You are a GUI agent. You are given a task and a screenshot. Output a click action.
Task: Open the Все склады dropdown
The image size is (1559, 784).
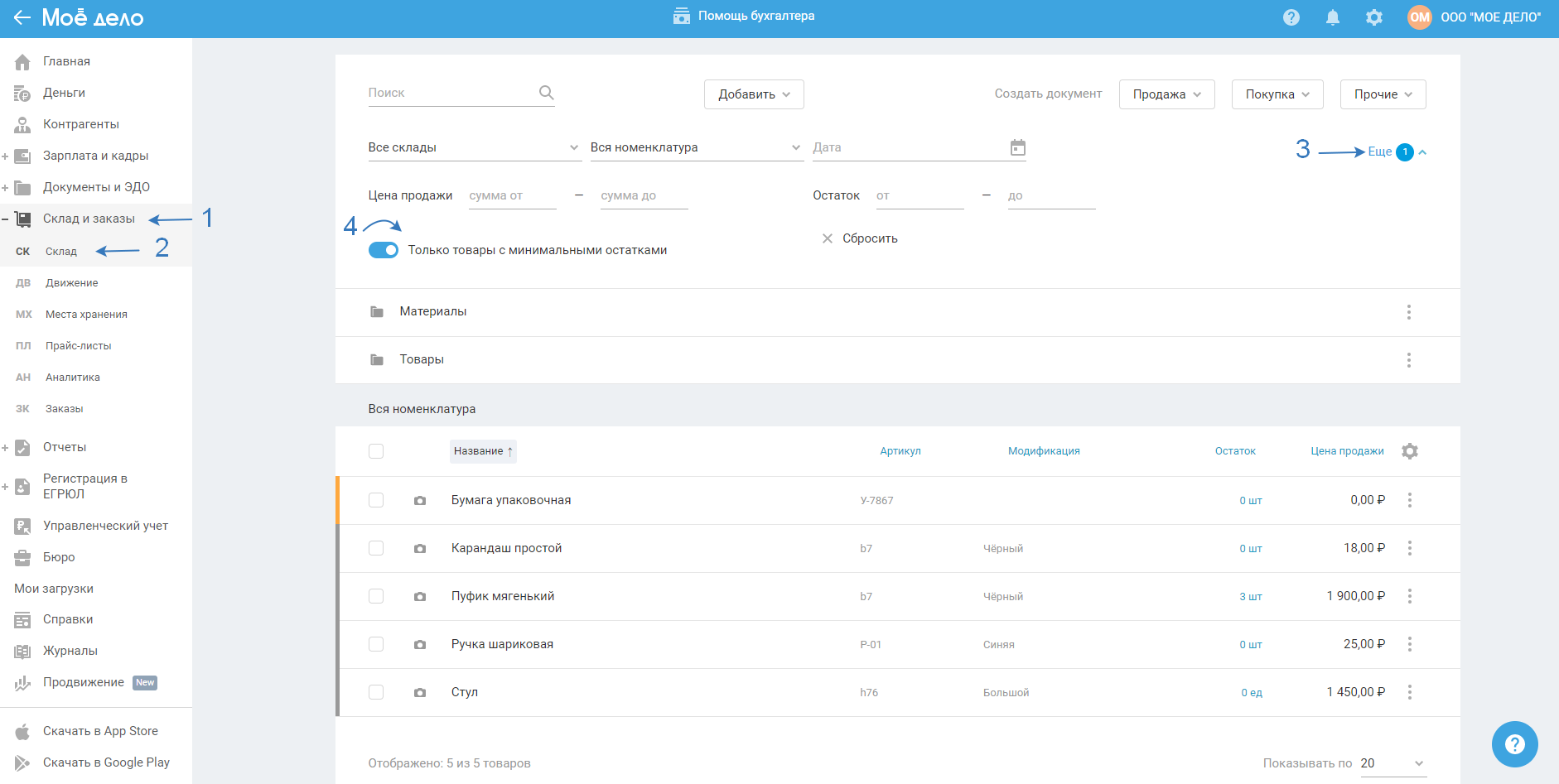click(x=473, y=147)
